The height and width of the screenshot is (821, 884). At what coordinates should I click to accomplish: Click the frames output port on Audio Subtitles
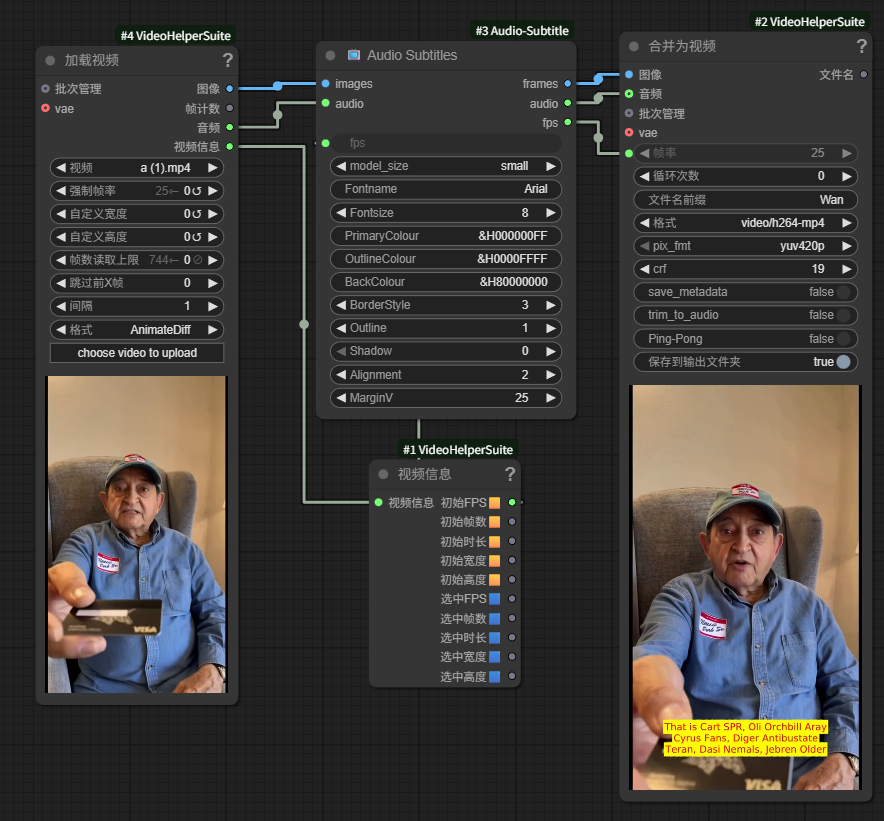click(568, 84)
